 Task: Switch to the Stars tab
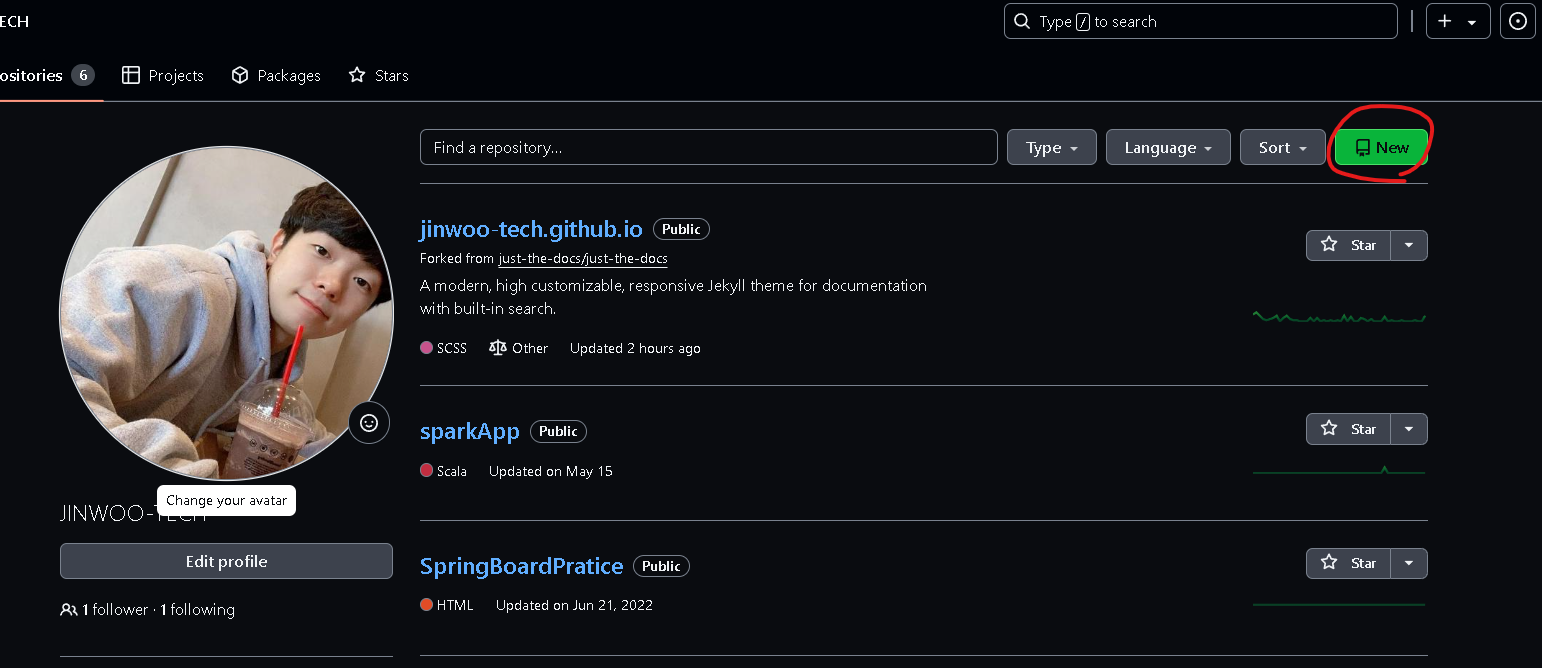coord(378,75)
